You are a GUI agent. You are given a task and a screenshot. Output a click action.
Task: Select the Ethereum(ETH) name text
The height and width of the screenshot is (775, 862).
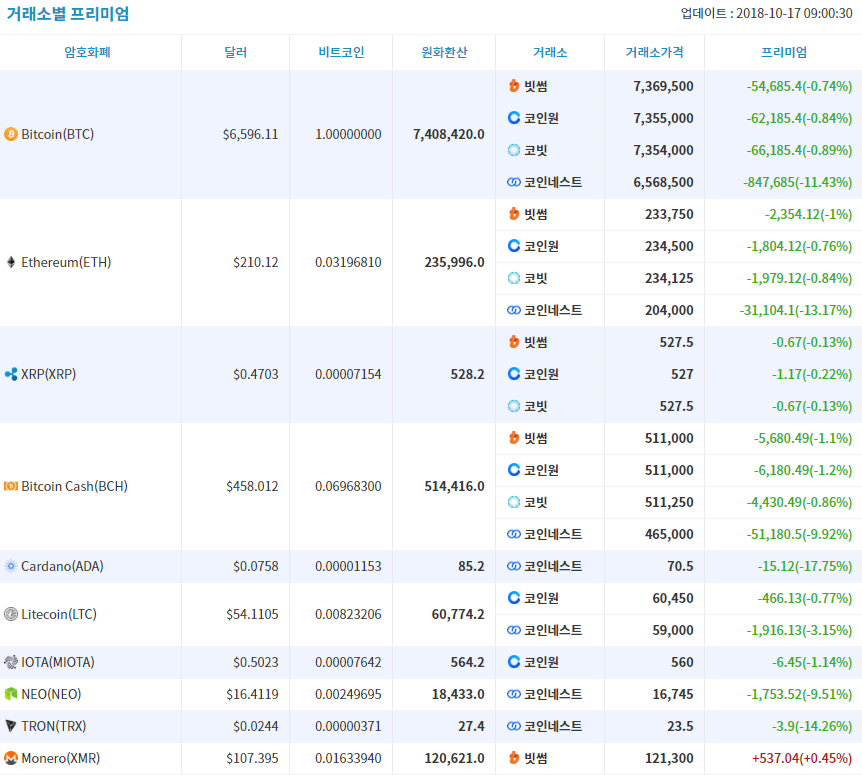point(66,262)
